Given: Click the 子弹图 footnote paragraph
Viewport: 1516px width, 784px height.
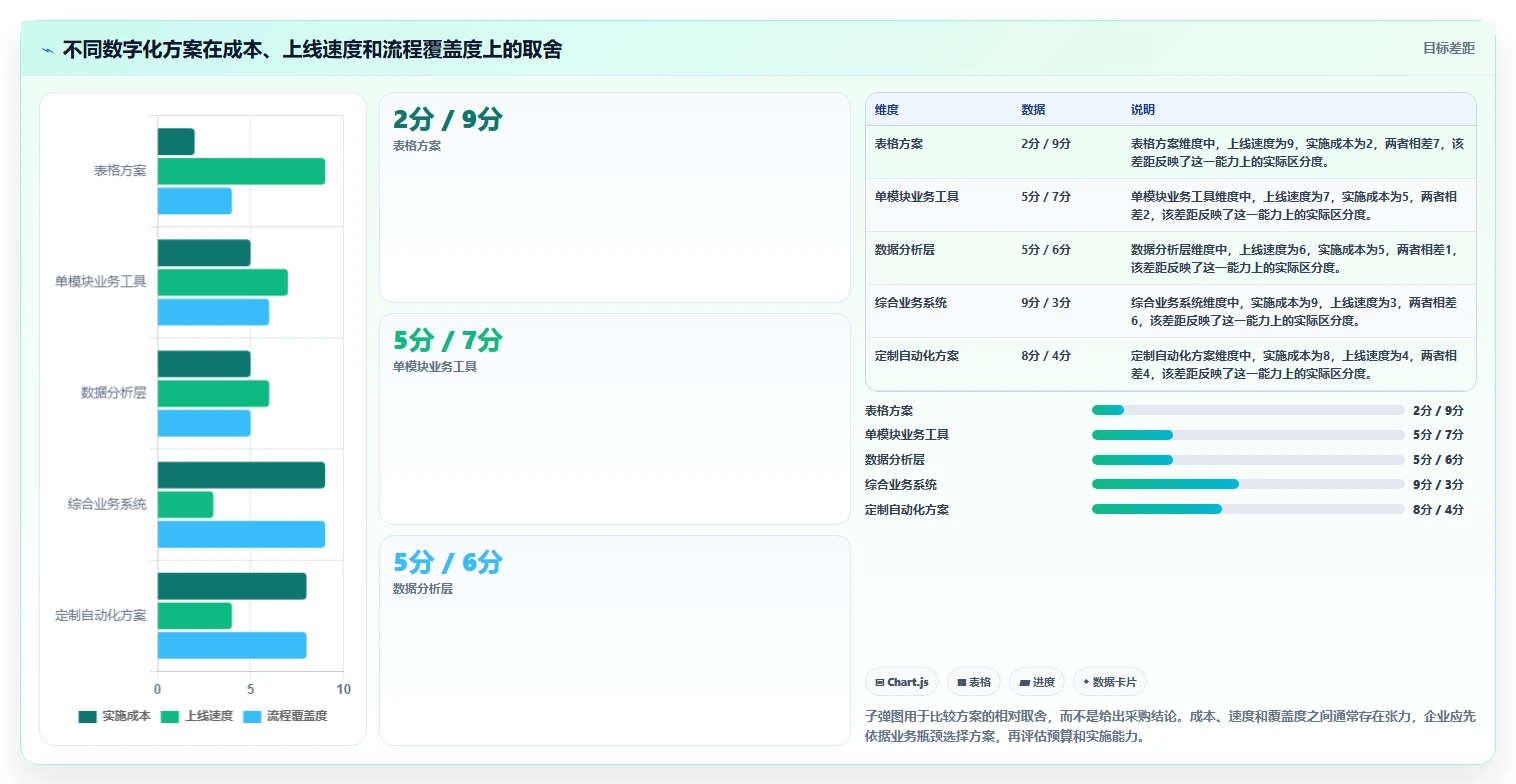Looking at the screenshot, I should (1170, 726).
